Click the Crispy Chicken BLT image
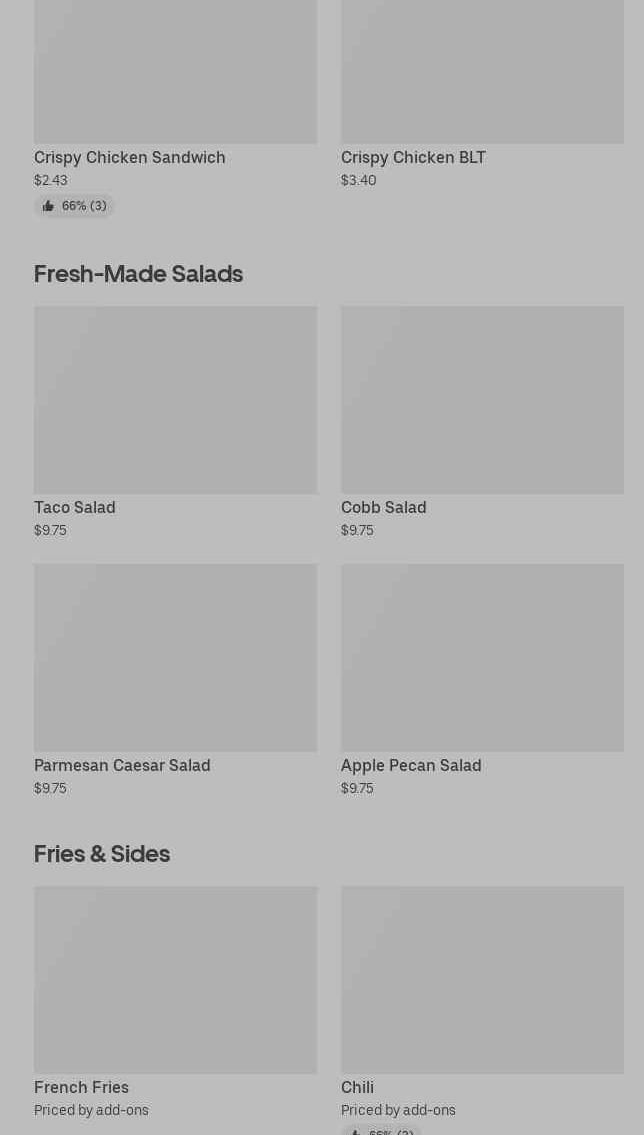Viewport: 644px width, 1135px height. 482,70
